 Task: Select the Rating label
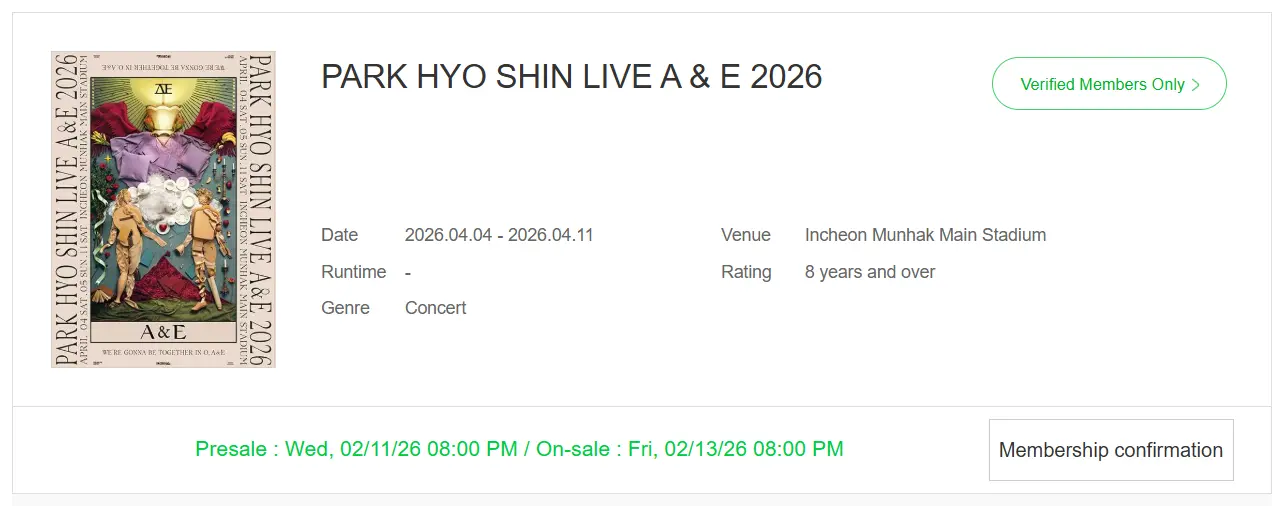(746, 272)
